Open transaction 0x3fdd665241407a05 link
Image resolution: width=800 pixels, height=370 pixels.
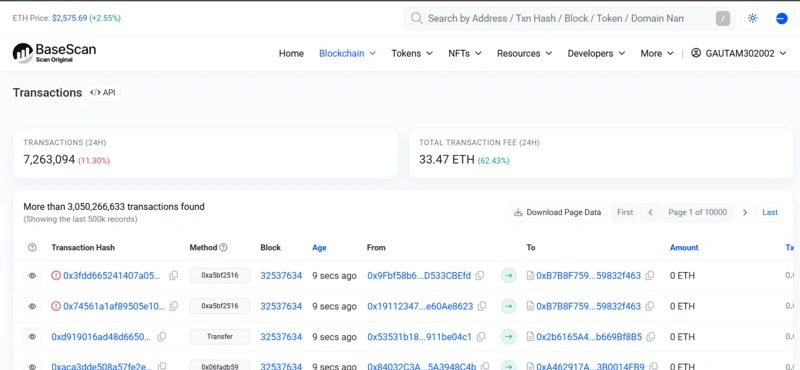coord(112,276)
